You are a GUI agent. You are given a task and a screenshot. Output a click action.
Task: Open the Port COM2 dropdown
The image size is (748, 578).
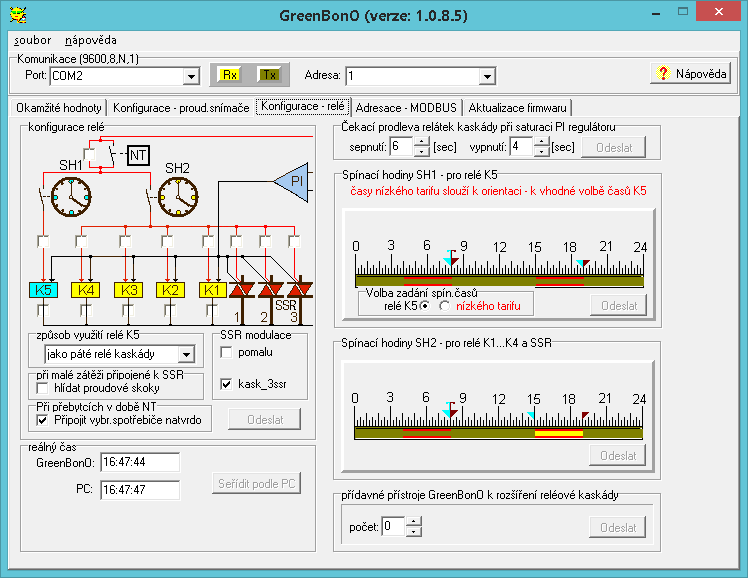191,76
